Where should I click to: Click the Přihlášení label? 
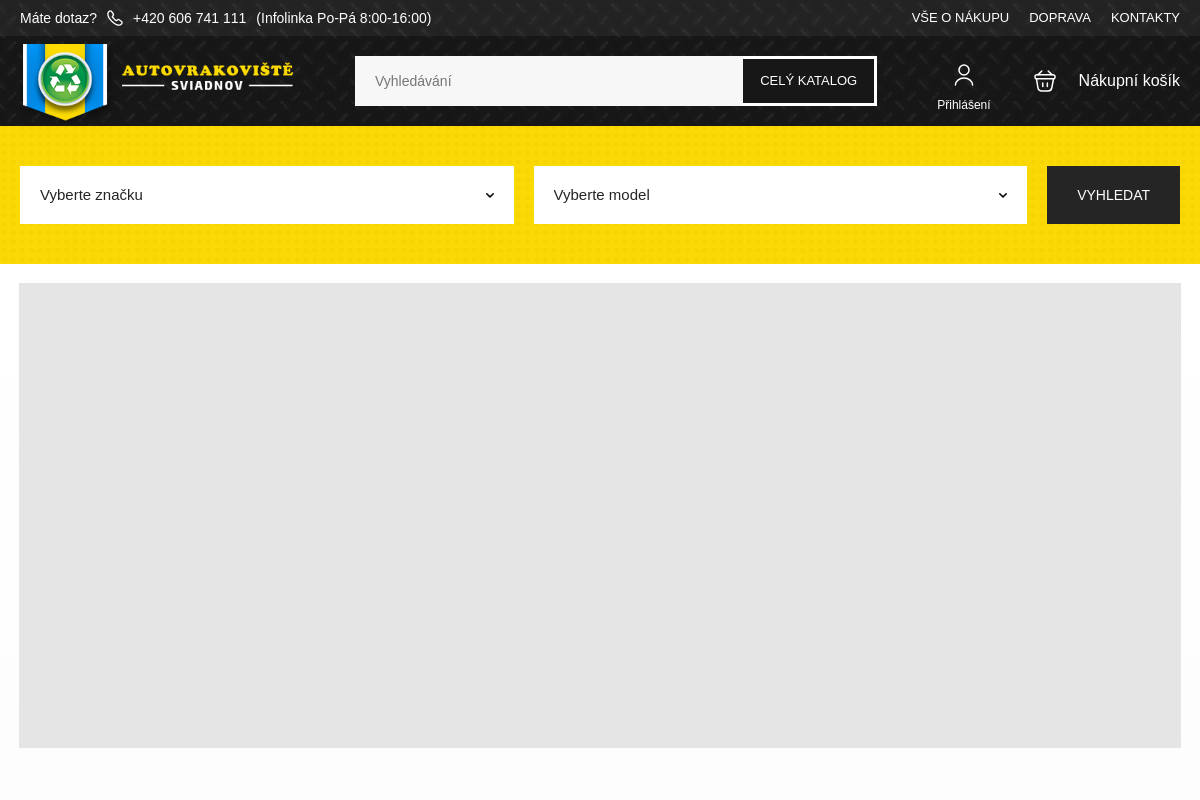pyautogui.click(x=963, y=105)
